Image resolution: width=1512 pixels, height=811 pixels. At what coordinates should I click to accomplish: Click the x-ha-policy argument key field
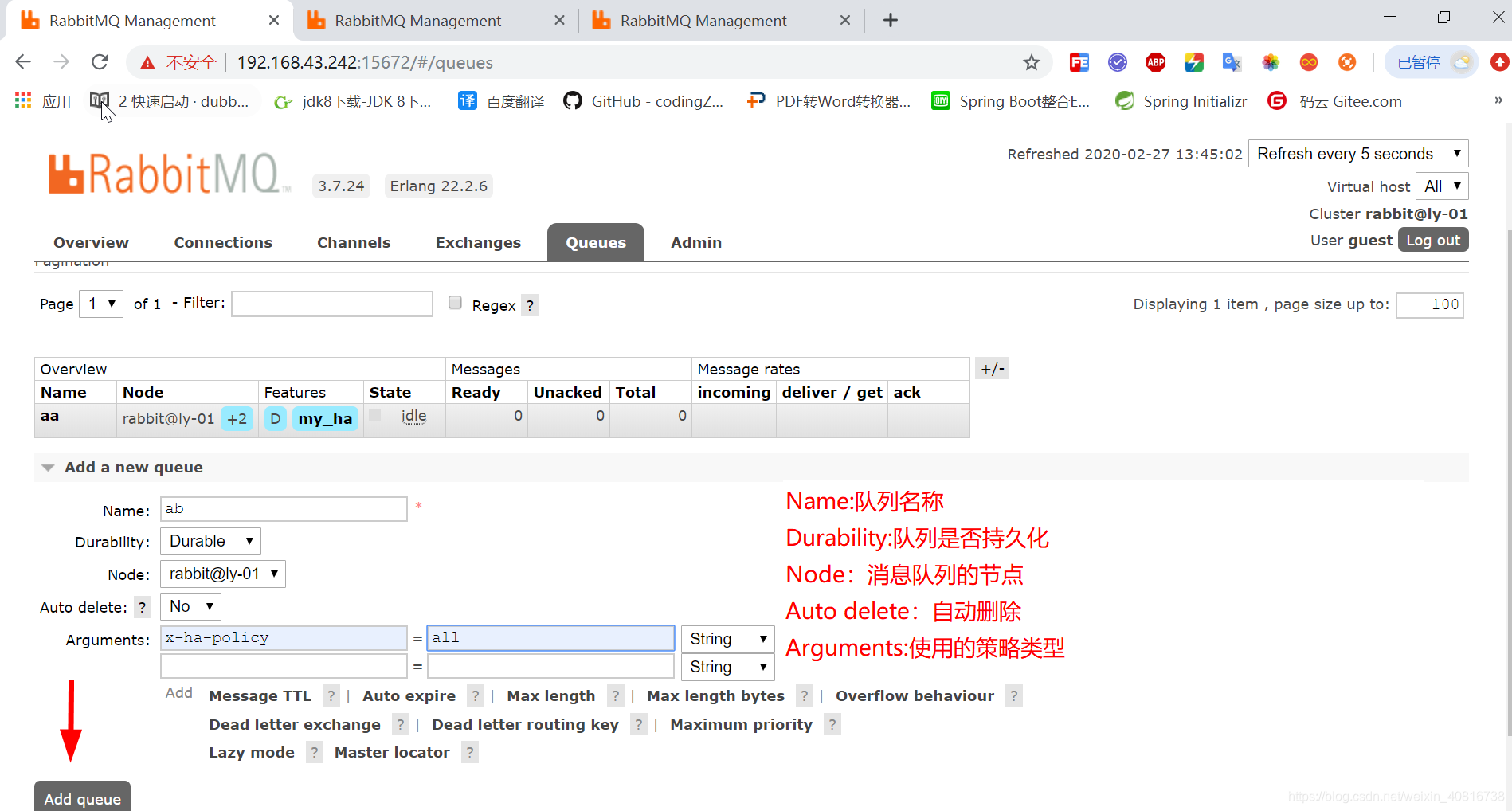tap(284, 638)
